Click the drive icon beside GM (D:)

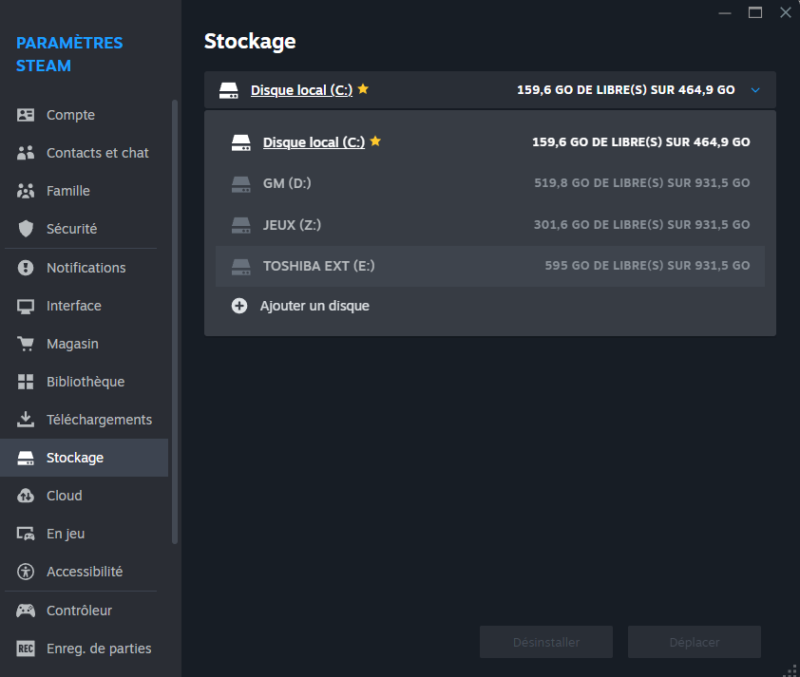(241, 184)
